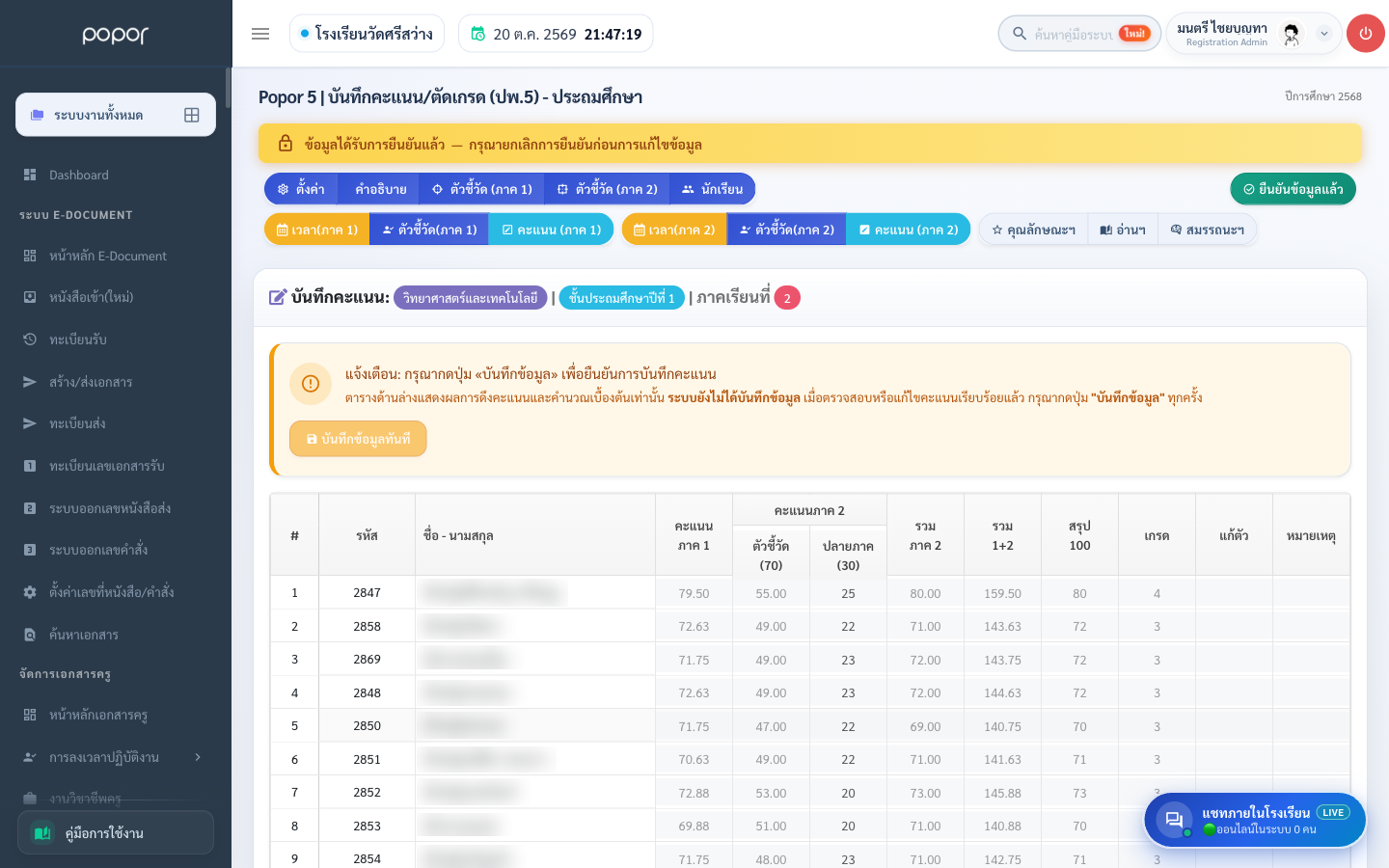This screenshot has width=1389, height=868.
Task: Click the คุณลักษณะฯ star tab
Action: click(x=1033, y=230)
